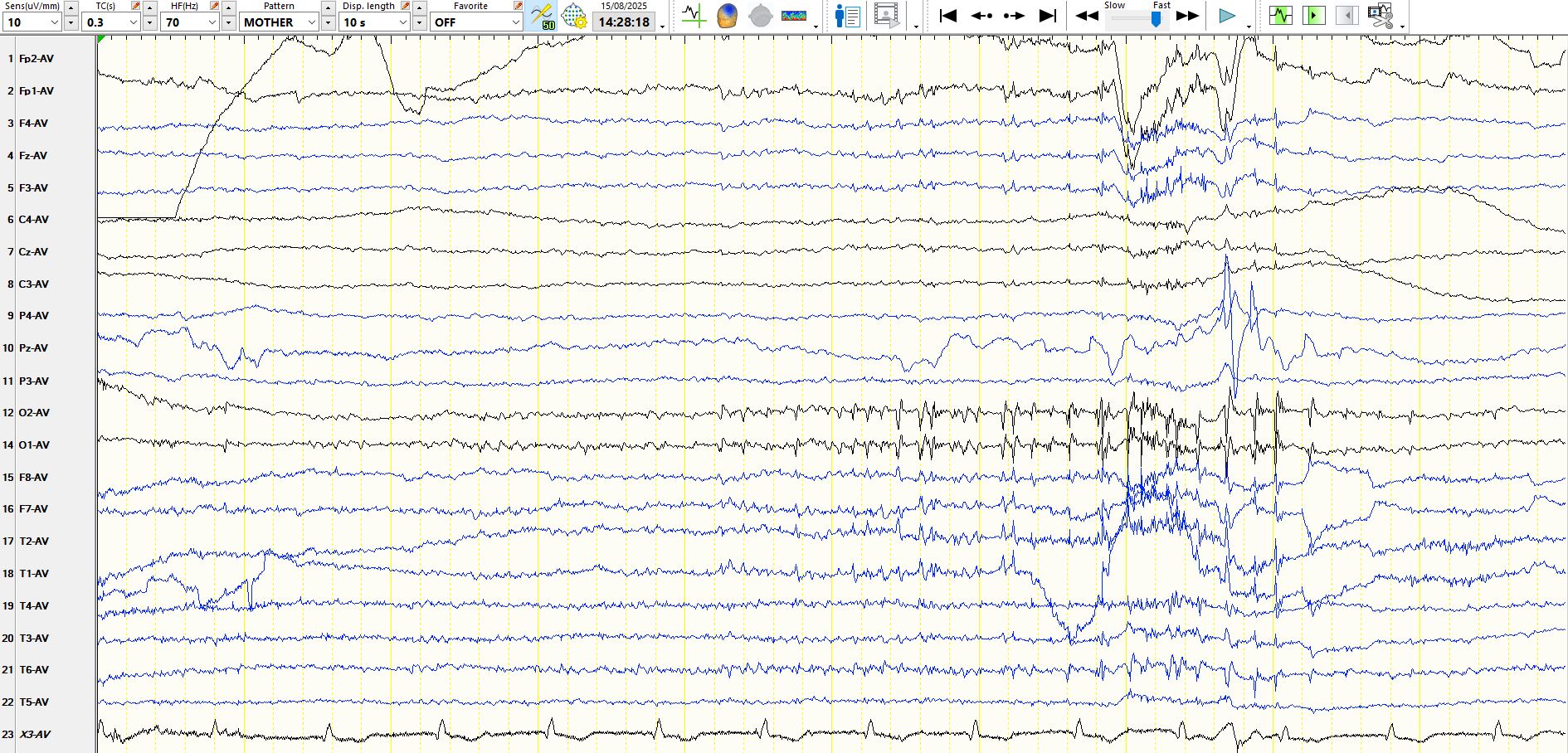Open the electrode montage settings icon
This screenshot has height=753, width=1568.
(574, 16)
